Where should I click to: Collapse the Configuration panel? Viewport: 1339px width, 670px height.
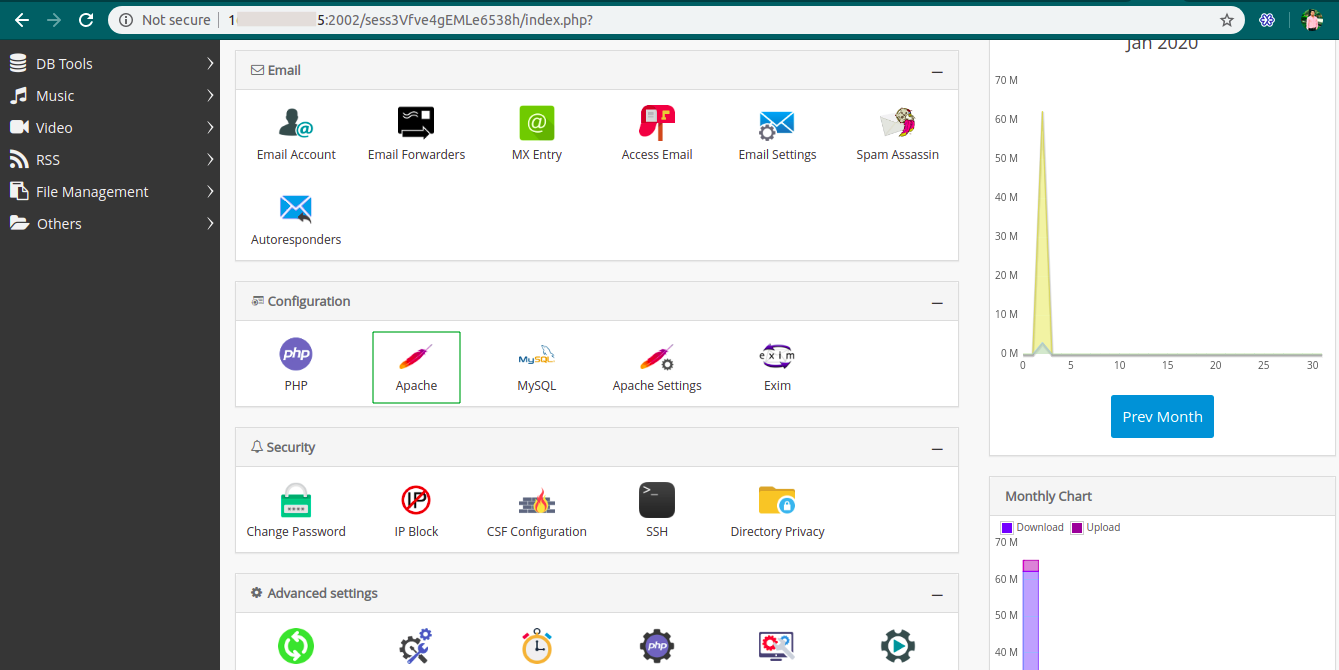(937, 302)
